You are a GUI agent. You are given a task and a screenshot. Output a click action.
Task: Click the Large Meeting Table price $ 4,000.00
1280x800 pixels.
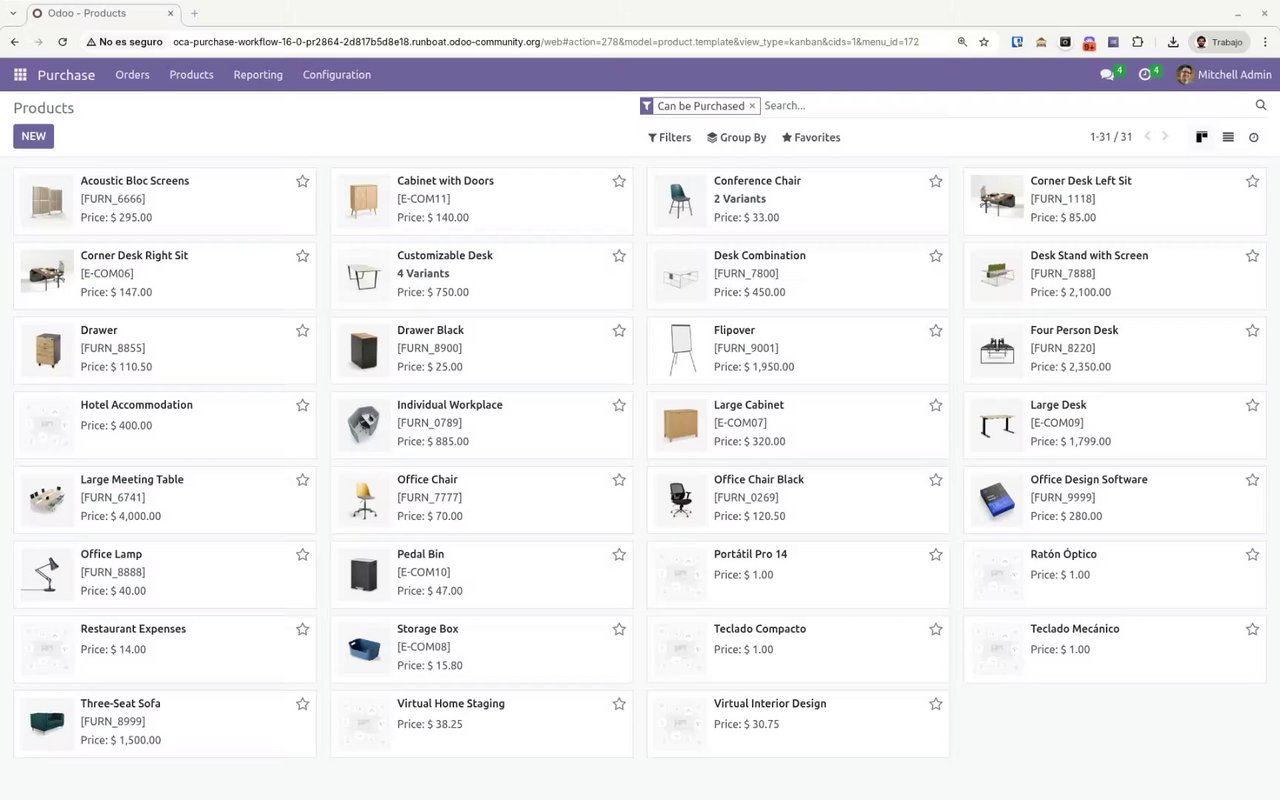(x=120, y=516)
